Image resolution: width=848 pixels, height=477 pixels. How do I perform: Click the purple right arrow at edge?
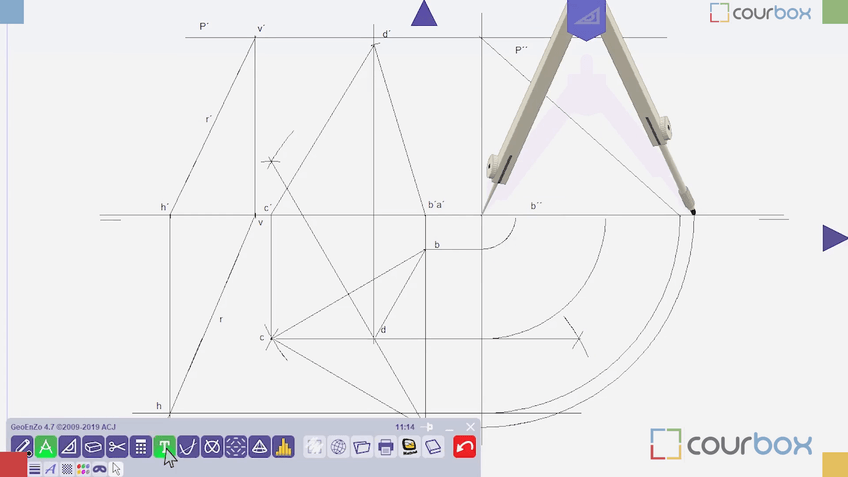click(834, 238)
